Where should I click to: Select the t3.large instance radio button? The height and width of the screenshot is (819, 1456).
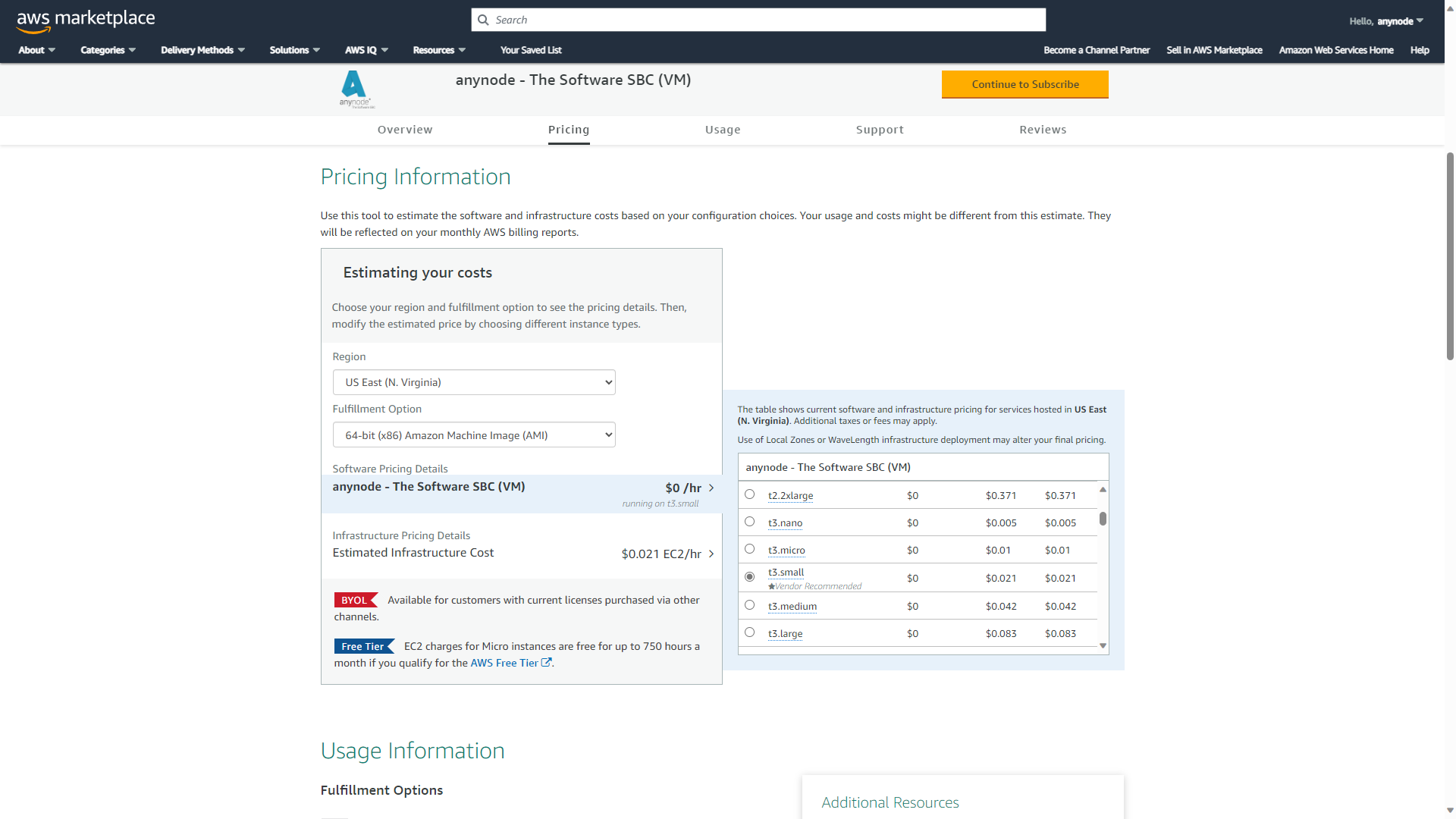click(x=749, y=632)
